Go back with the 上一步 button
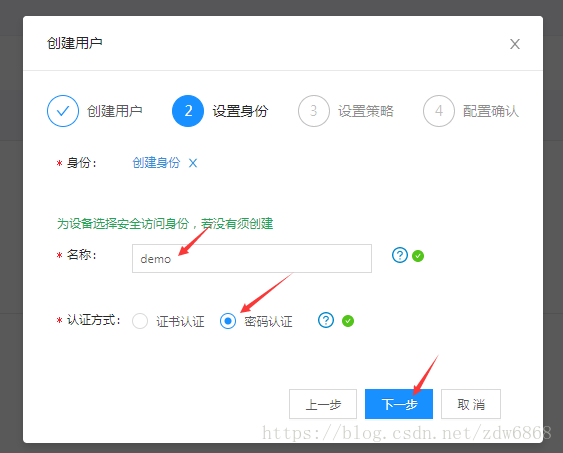 (323, 404)
